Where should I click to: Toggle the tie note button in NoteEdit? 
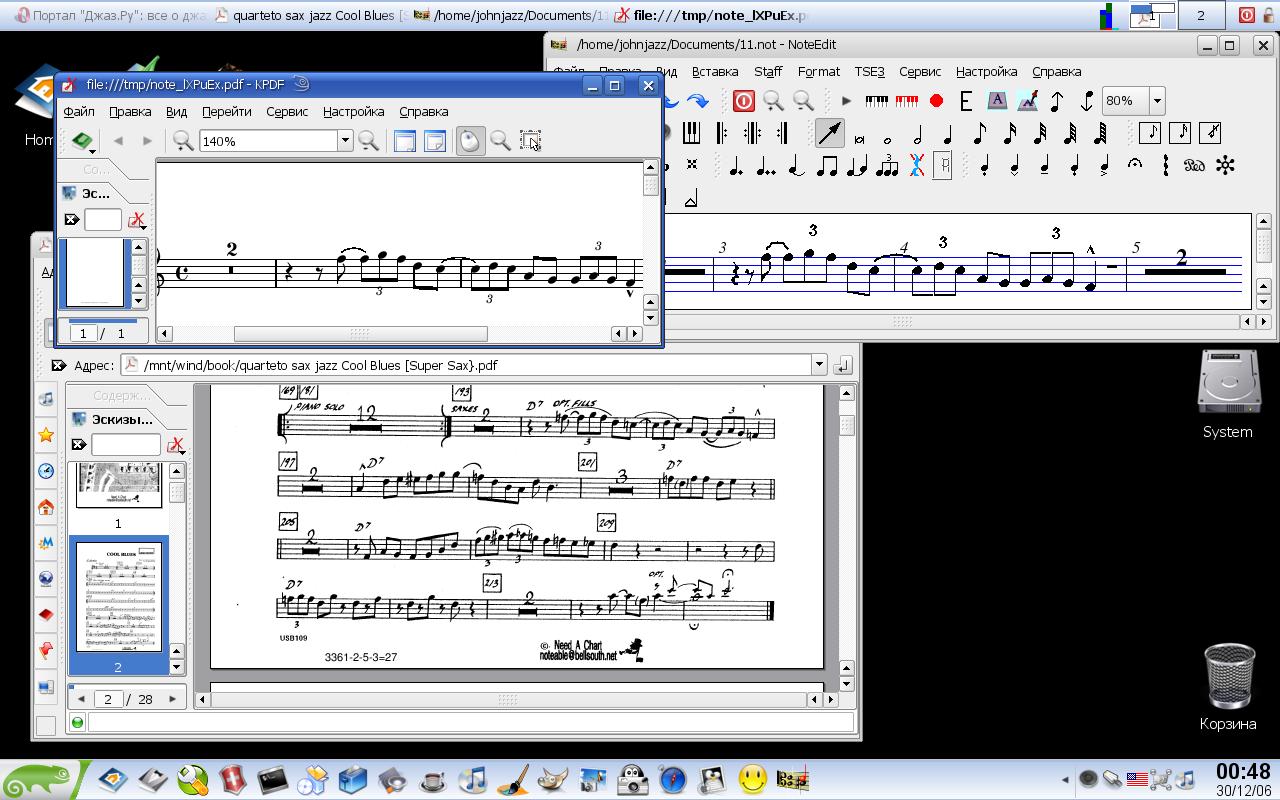(796, 166)
